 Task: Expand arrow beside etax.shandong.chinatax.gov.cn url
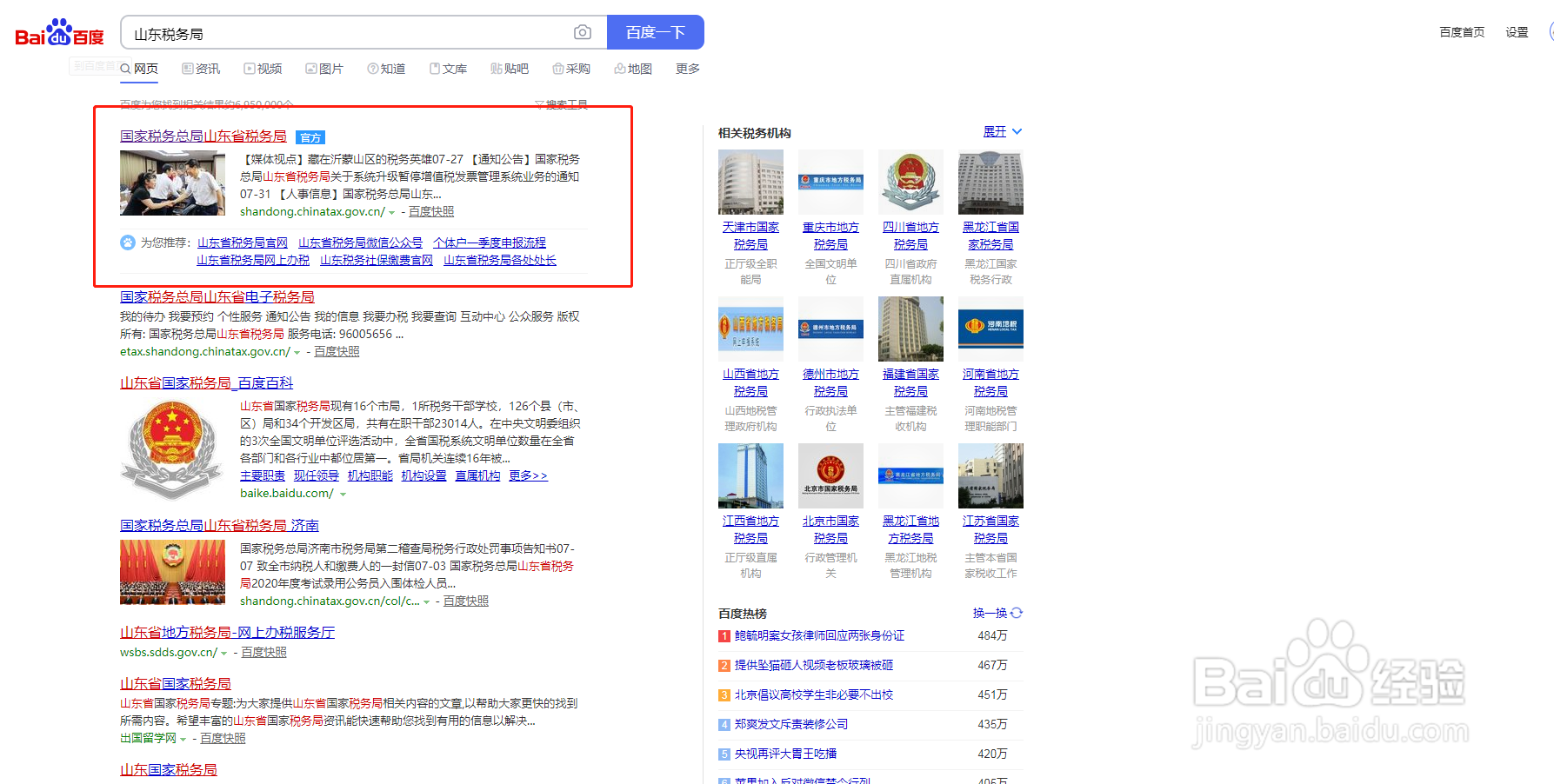(297, 353)
